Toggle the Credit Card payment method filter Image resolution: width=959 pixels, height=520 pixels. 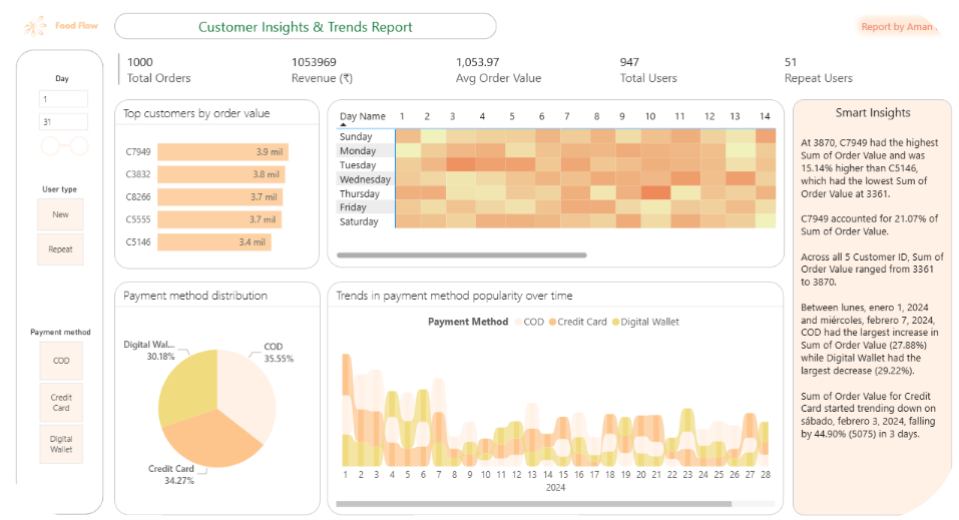[61, 402]
